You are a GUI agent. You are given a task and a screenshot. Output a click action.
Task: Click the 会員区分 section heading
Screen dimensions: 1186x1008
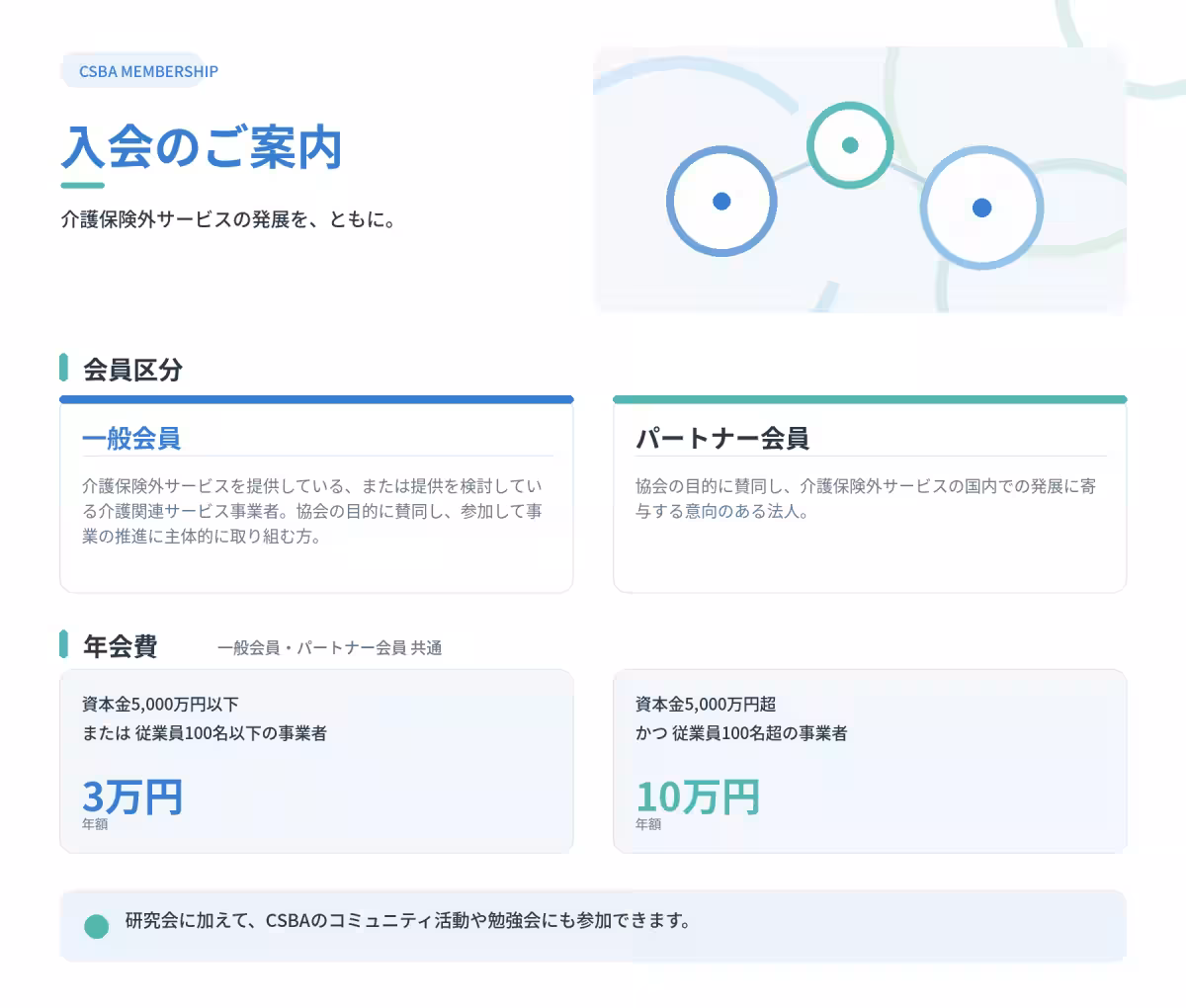pos(132,370)
